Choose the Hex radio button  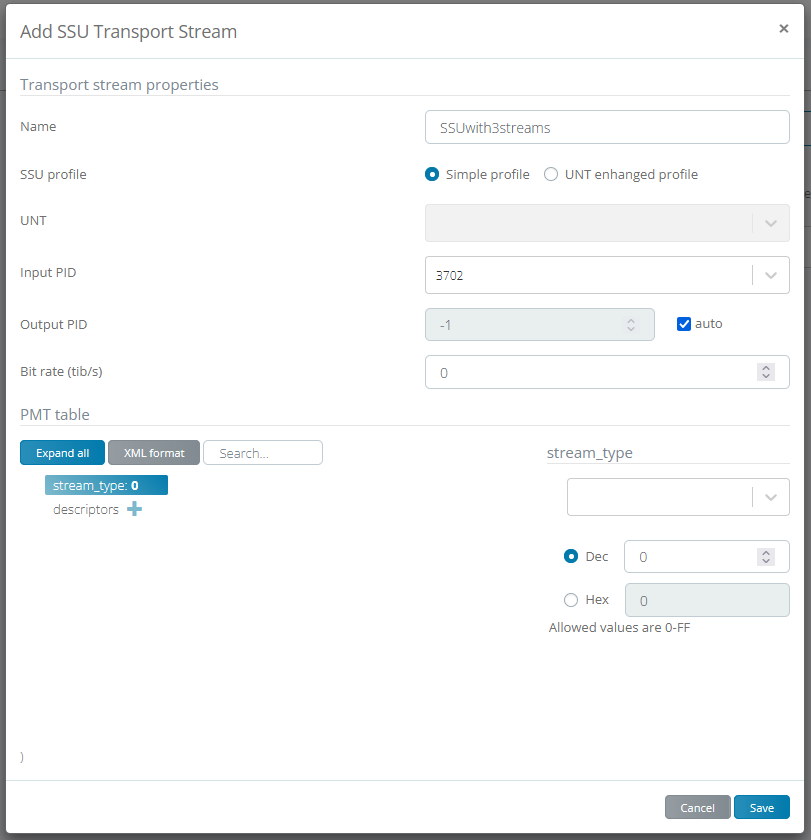click(571, 600)
